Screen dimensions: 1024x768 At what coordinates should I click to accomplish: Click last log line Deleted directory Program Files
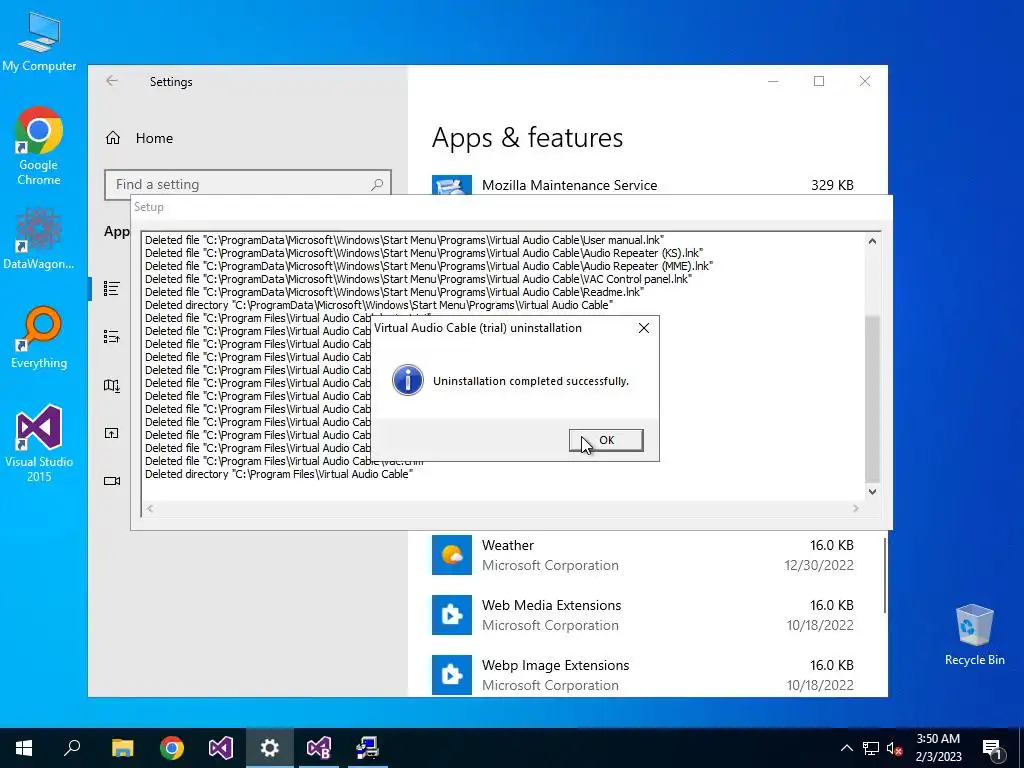(279, 474)
